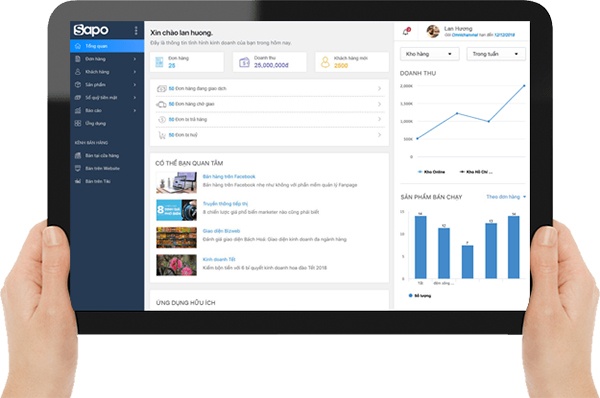Click the Ứng dụng grid icon

78,123
